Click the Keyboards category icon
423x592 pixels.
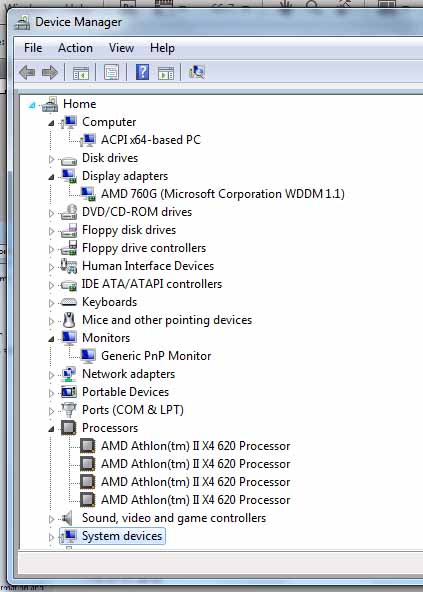[x=69, y=302]
